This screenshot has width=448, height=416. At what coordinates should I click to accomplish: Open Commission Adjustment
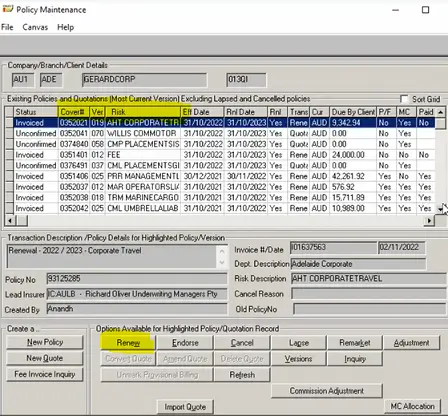pyautogui.click(x=327, y=391)
